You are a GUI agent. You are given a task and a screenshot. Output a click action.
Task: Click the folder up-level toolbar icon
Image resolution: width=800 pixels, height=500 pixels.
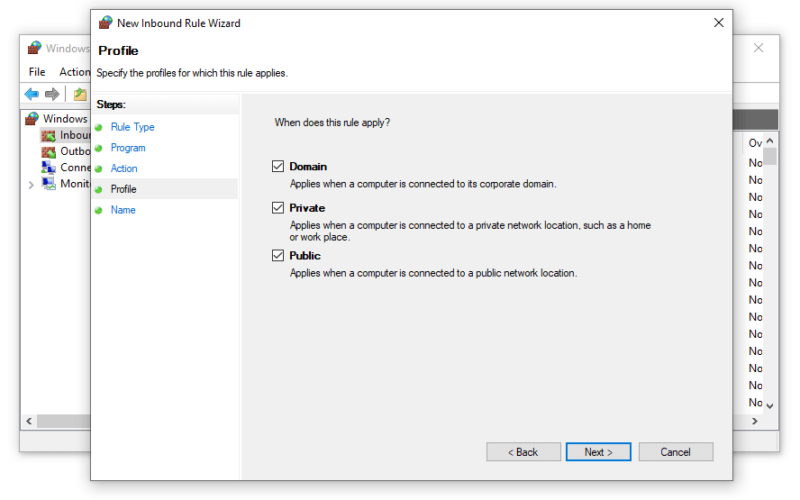(x=80, y=94)
